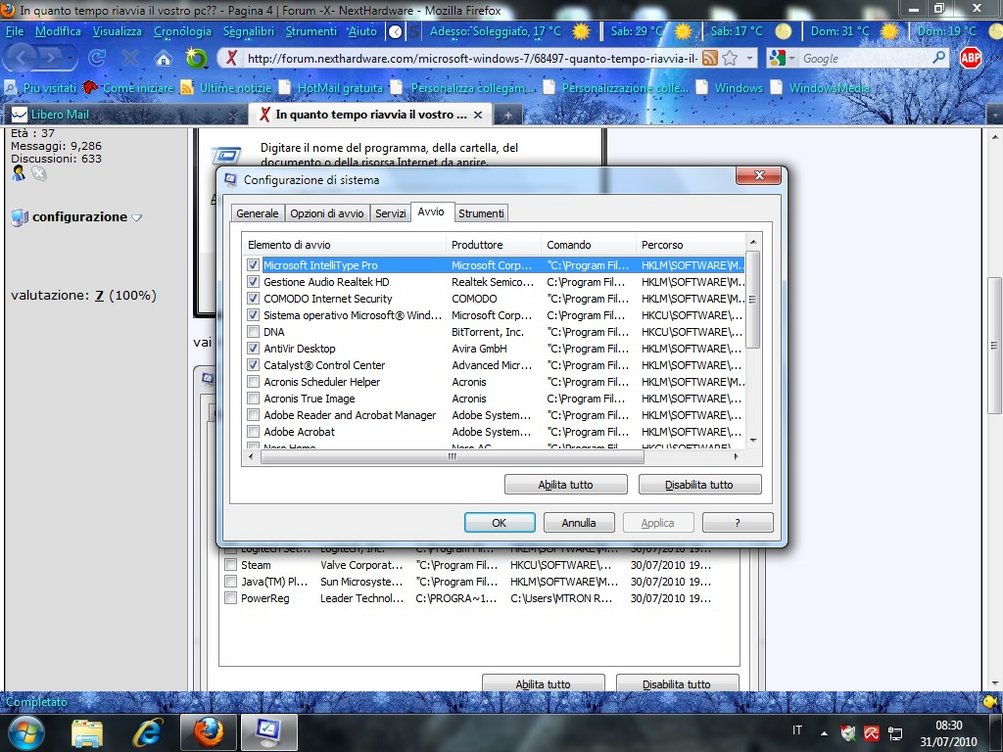Uncheck AntiVir Desktop
This screenshot has height=752, width=1003.
click(253, 348)
